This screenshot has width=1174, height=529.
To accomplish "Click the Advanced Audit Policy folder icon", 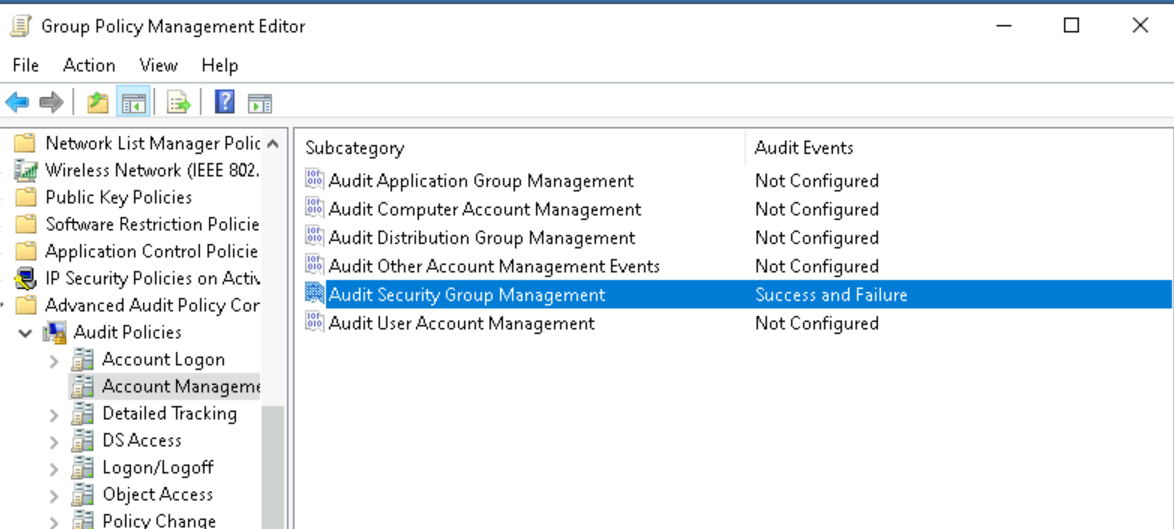I will pyautogui.click(x=26, y=305).
